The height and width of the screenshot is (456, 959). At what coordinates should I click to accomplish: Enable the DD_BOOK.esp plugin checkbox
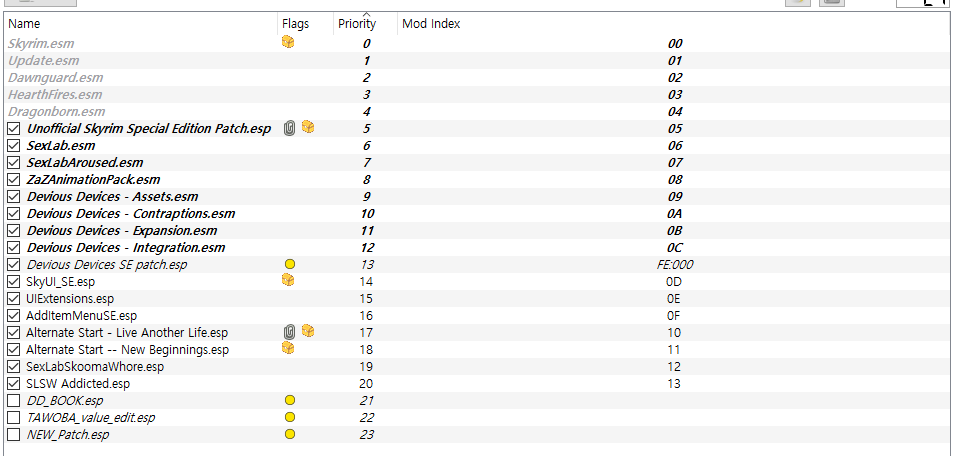[13, 401]
